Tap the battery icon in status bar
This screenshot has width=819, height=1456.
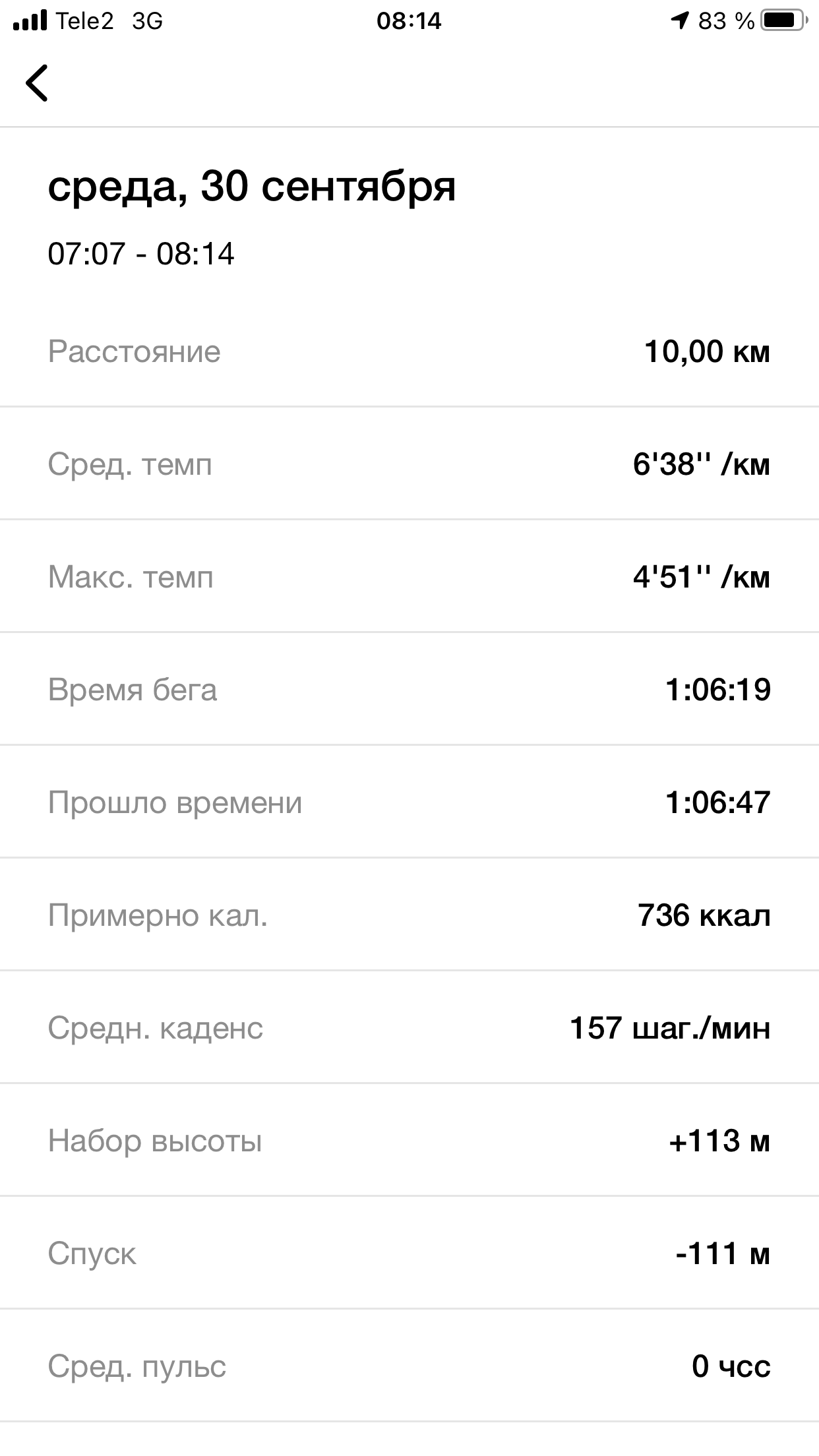(783, 21)
